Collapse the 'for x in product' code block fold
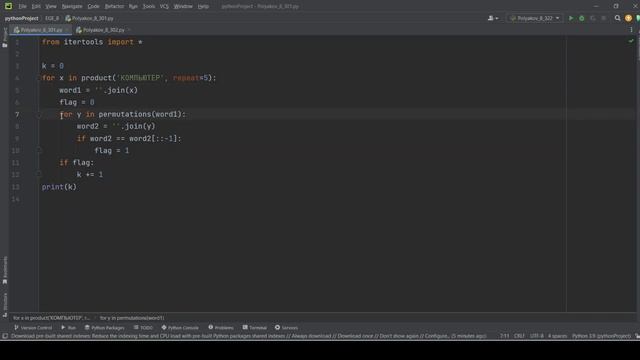 (40, 78)
